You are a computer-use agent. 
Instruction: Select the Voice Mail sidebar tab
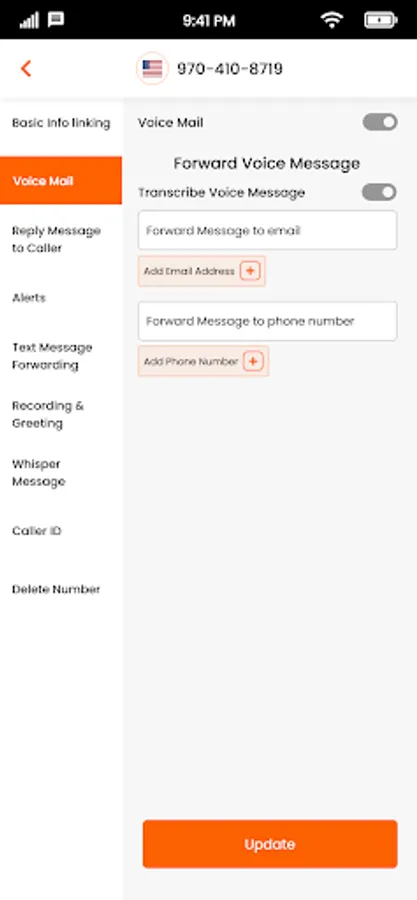(61, 181)
